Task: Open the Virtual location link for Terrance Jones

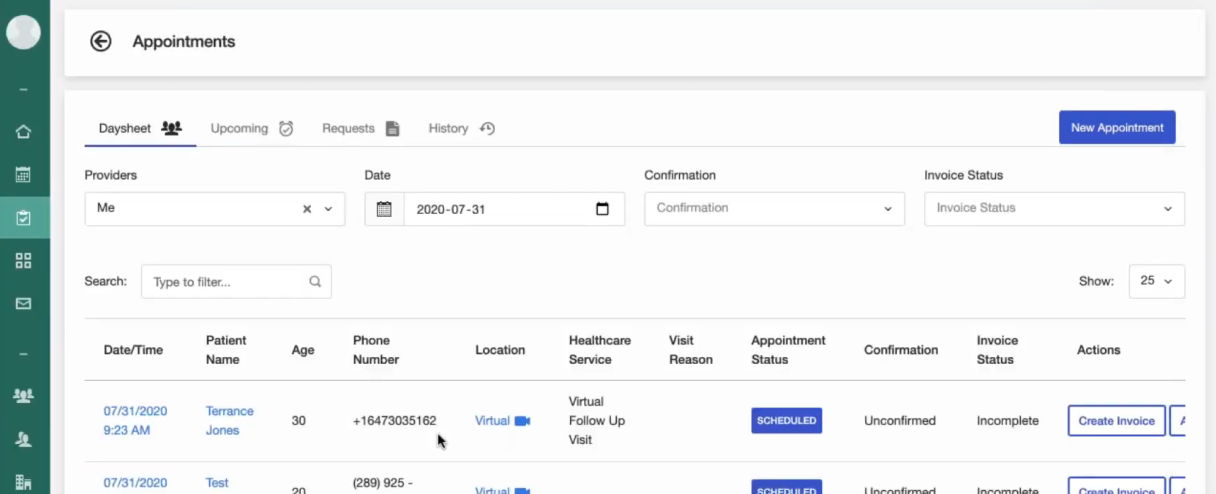Action: (492, 421)
